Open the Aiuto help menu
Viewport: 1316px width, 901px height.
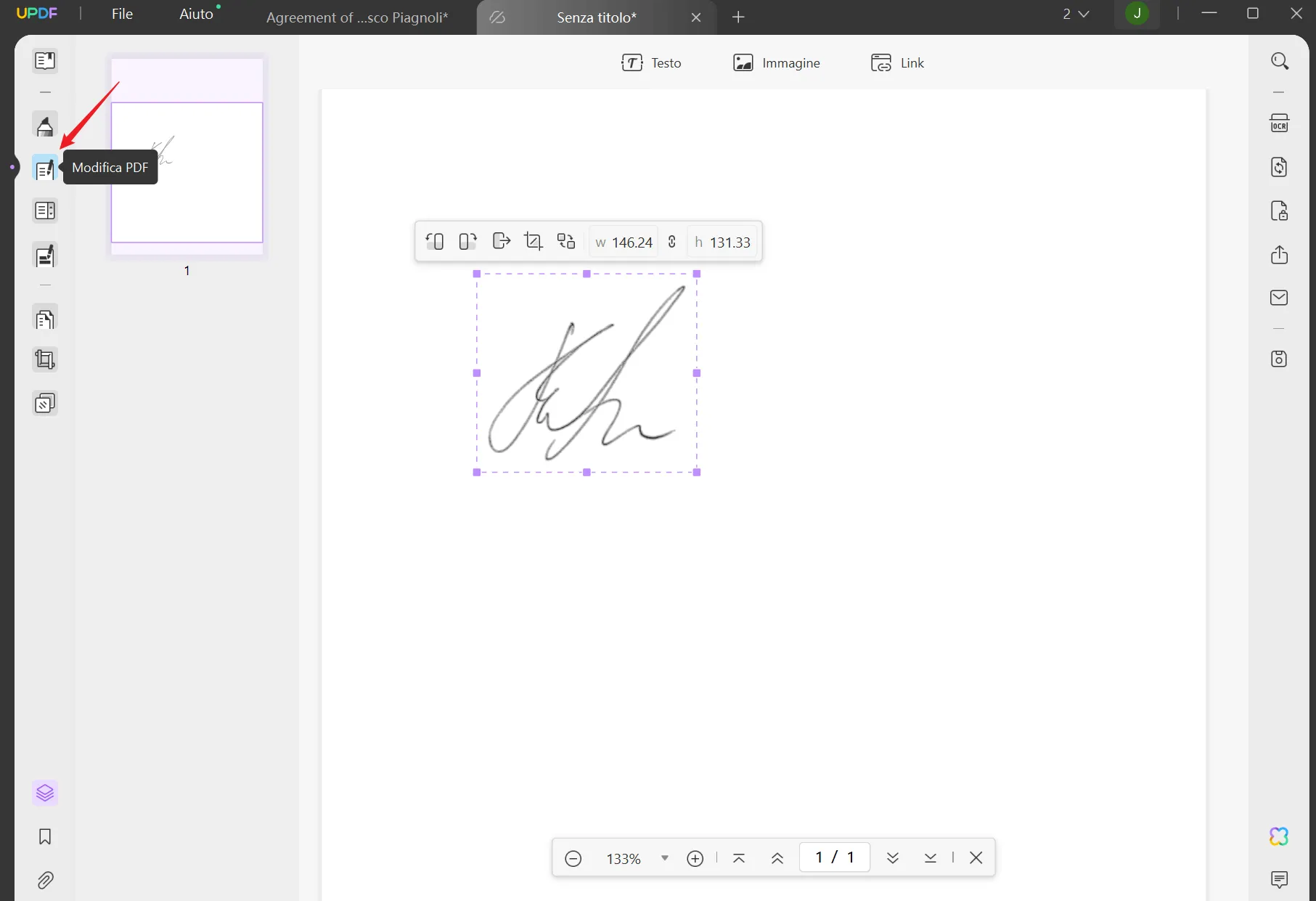197,14
